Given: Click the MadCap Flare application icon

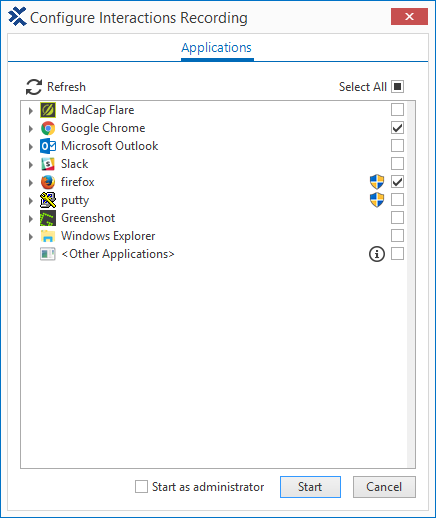Looking at the screenshot, I should pyautogui.click(x=48, y=110).
